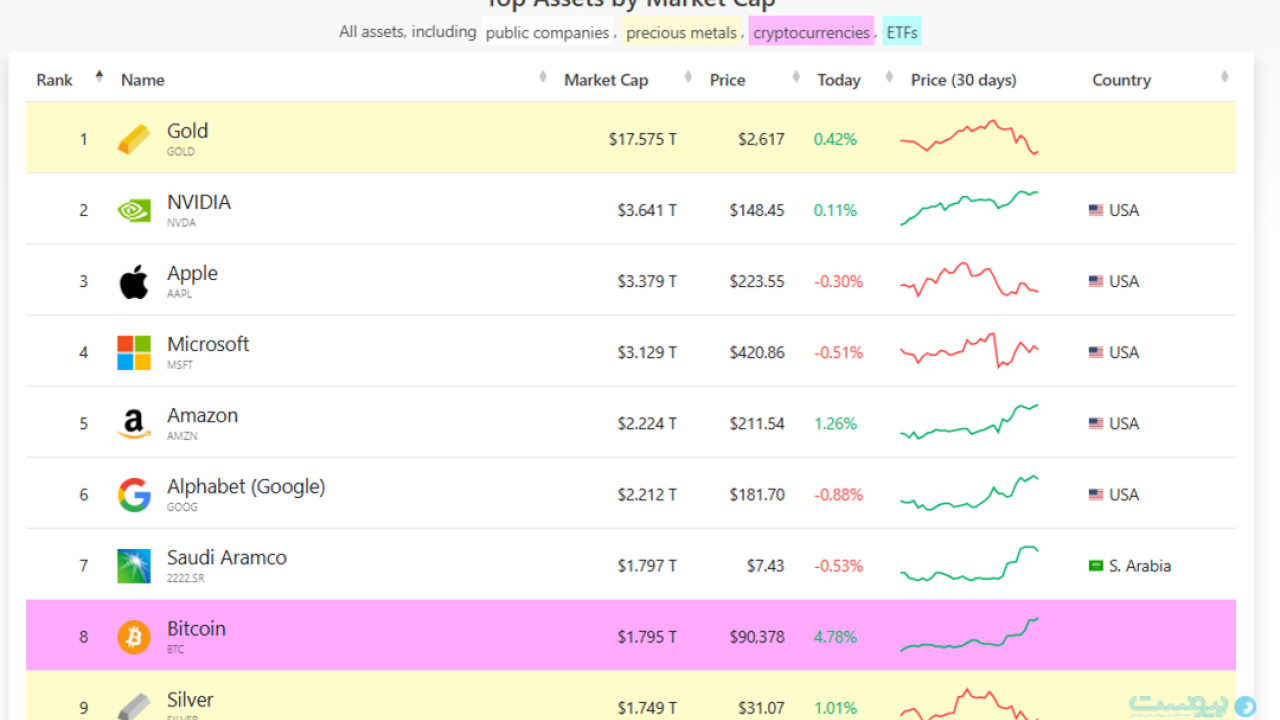The image size is (1280, 720).
Task: Click the Gold bar icon
Action: pyautogui.click(x=134, y=139)
